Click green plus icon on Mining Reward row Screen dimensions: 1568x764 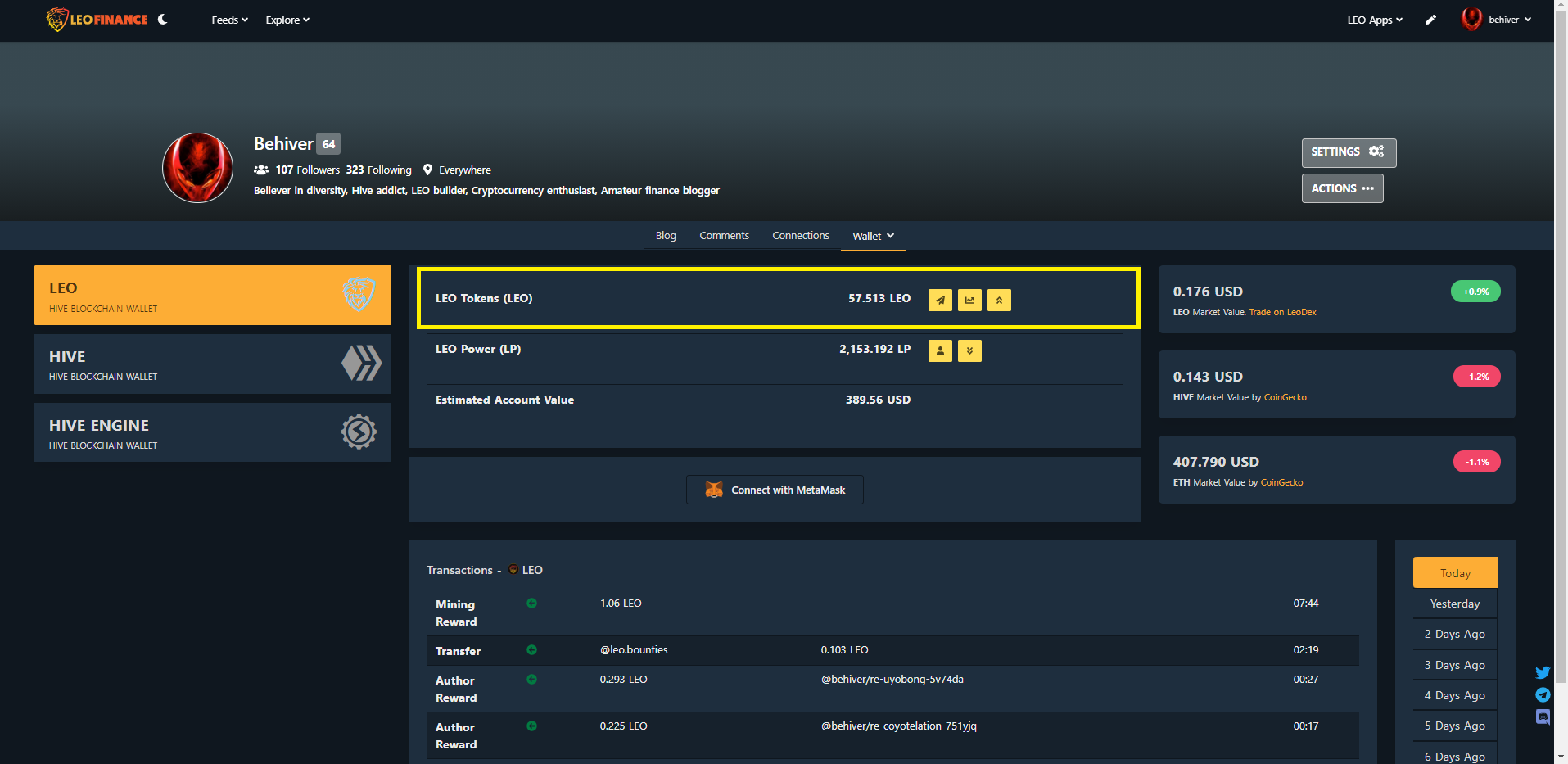(531, 604)
